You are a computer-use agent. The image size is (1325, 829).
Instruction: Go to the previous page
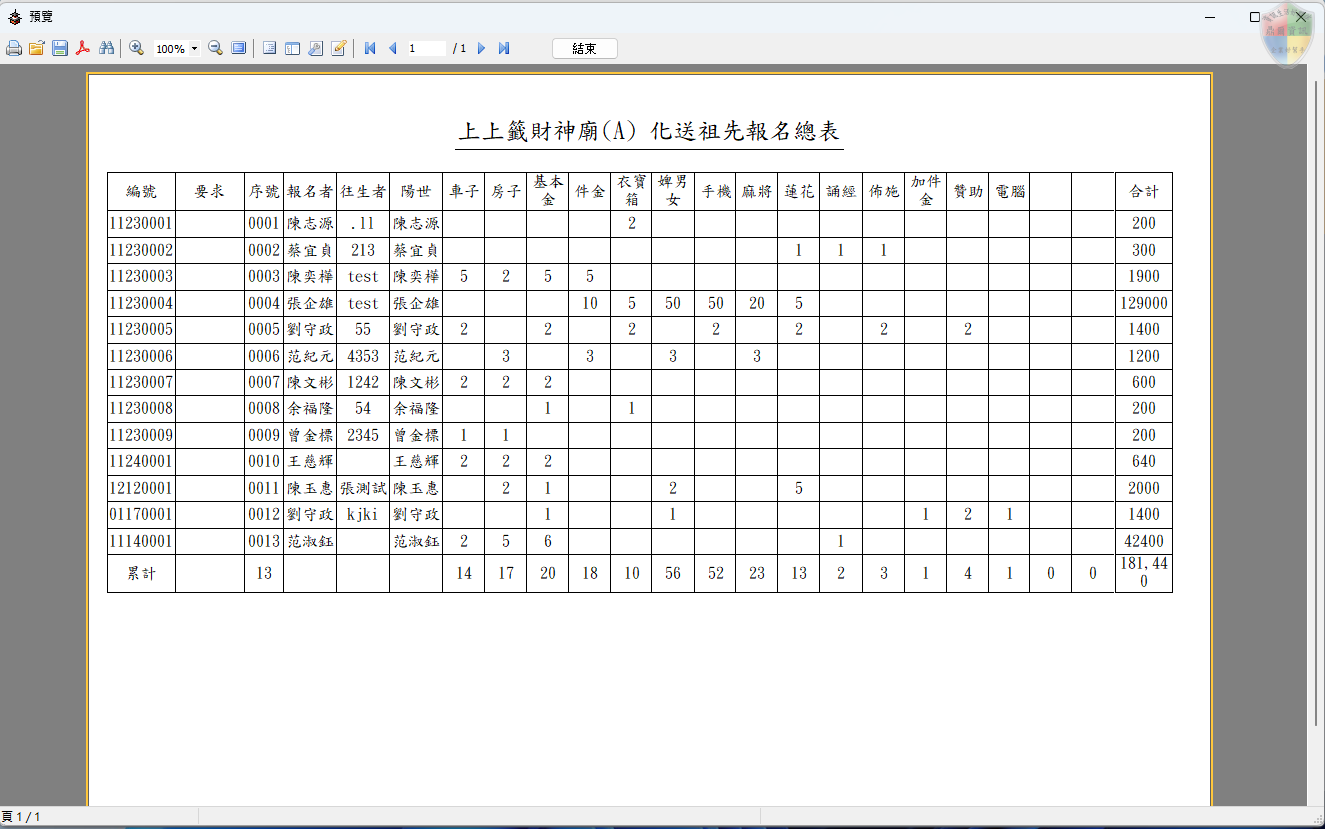click(392, 48)
